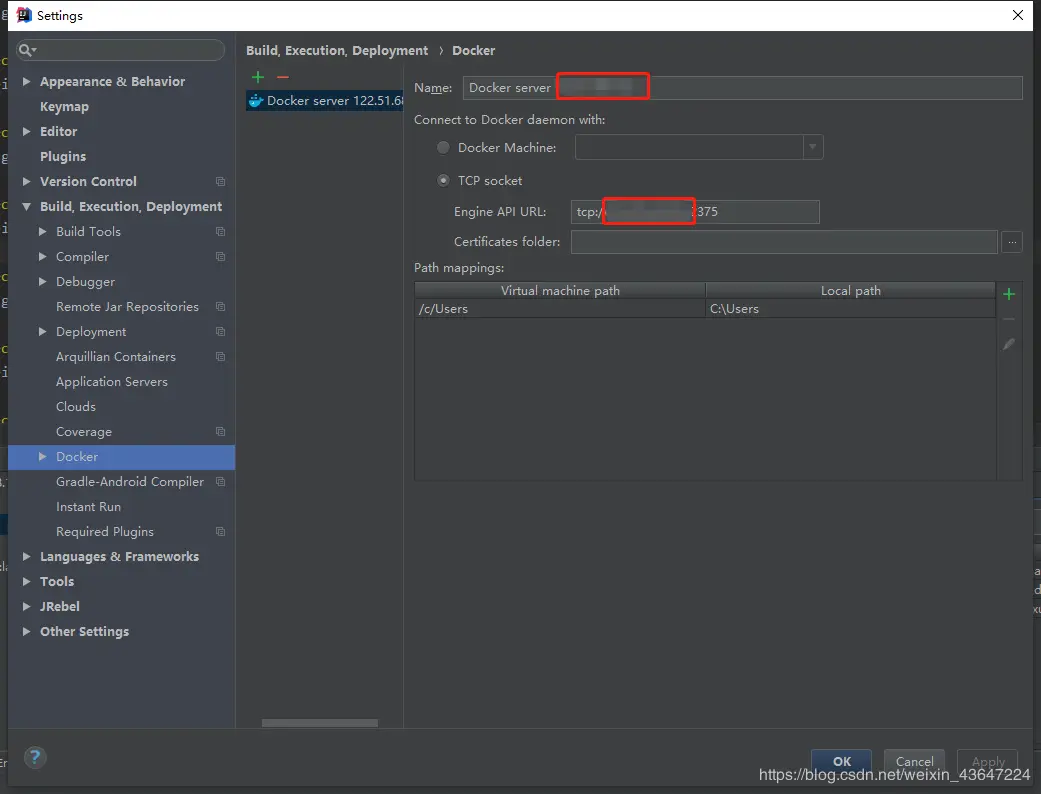This screenshot has width=1041, height=794.
Task: Click the help question mark icon
Action: pos(35,757)
